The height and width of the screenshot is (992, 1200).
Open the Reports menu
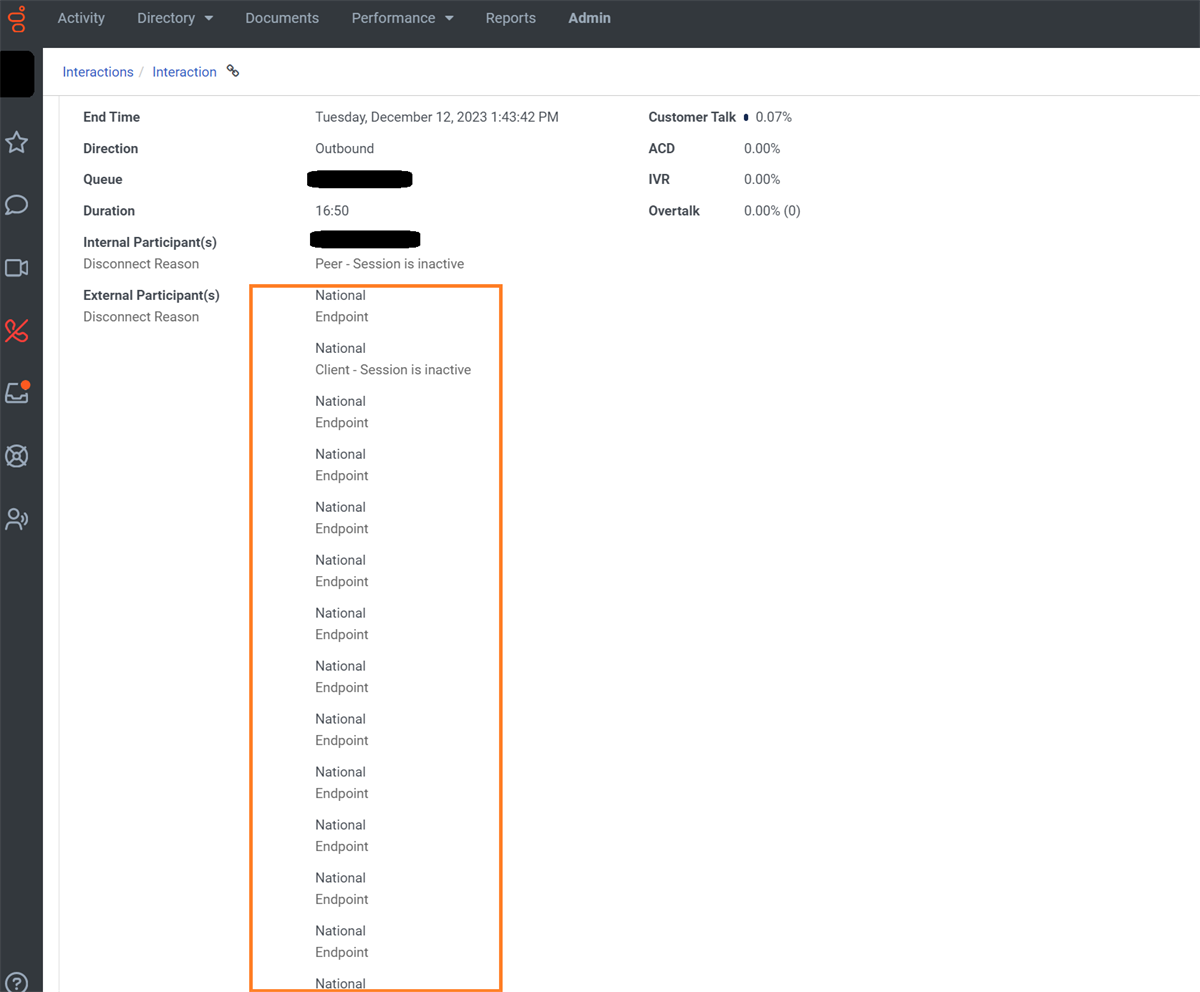[x=510, y=18]
